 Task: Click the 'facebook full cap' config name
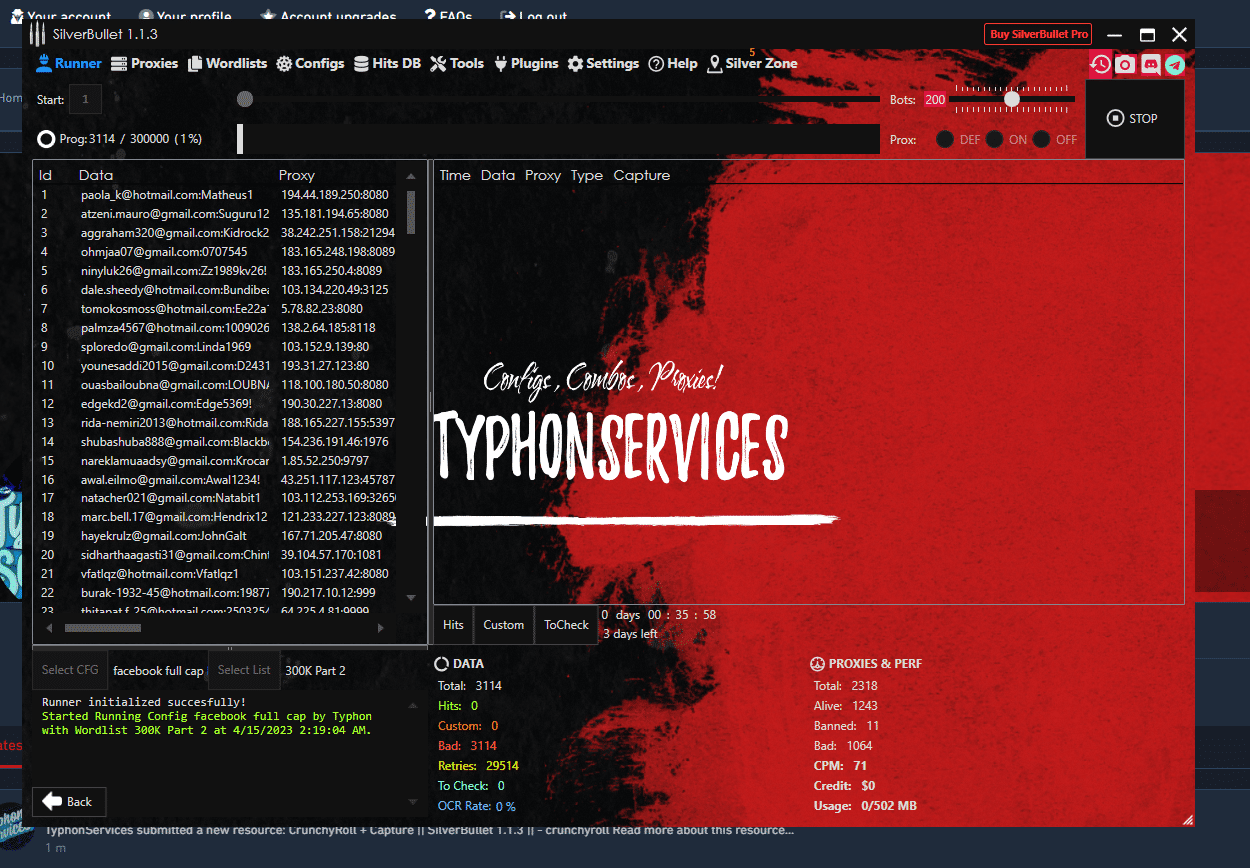(158, 670)
